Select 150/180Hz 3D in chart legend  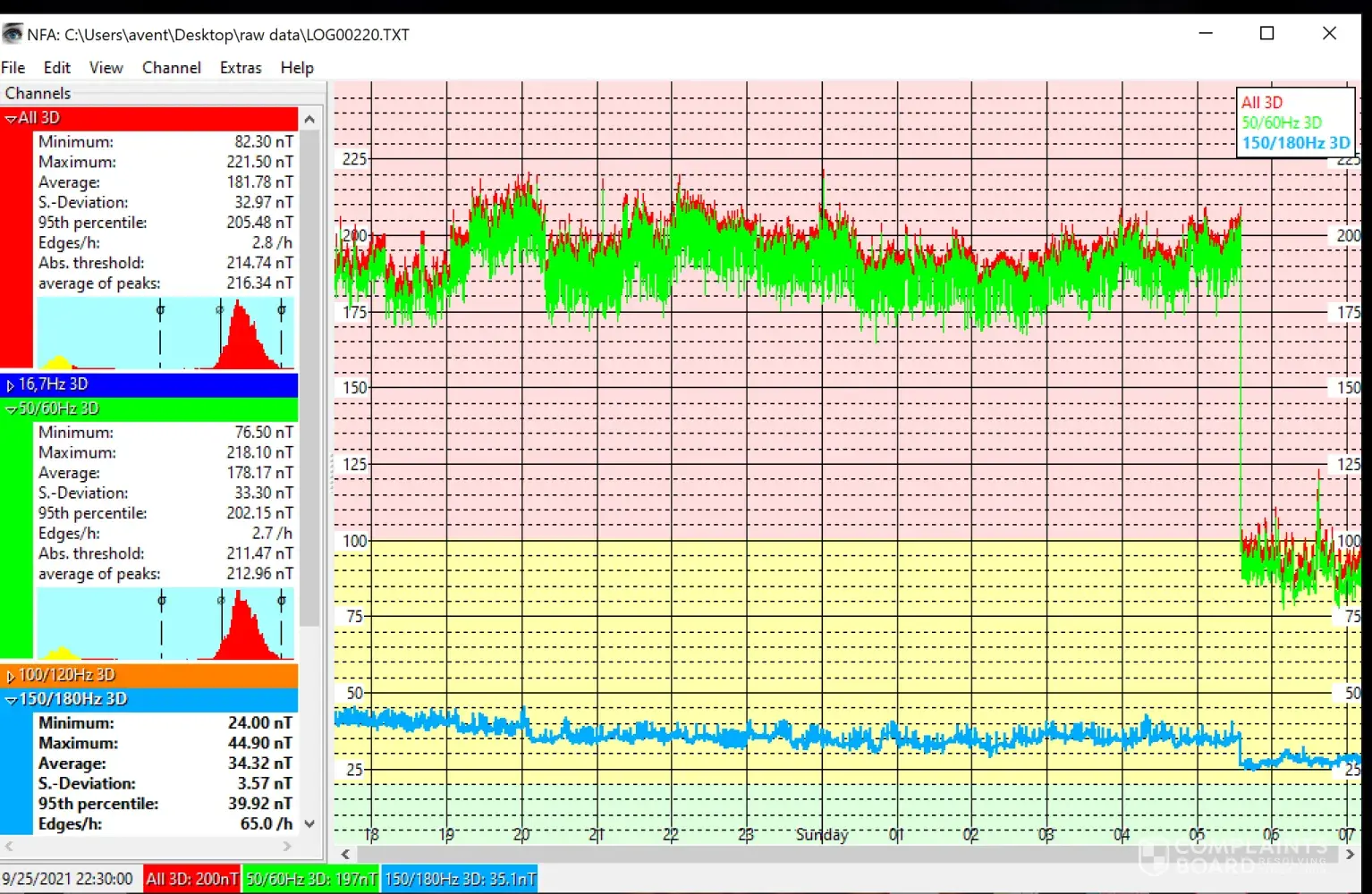coord(1295,143)
